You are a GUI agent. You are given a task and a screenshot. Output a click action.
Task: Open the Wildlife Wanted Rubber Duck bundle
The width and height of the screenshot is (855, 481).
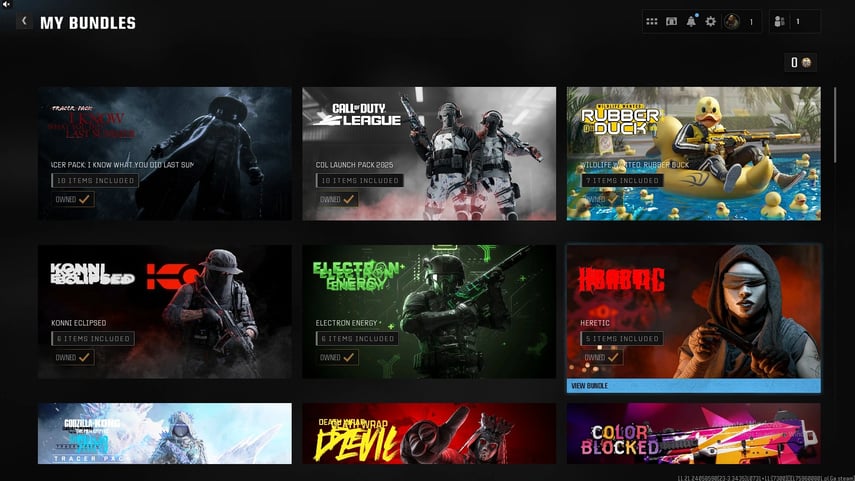[x=693, y=153]
